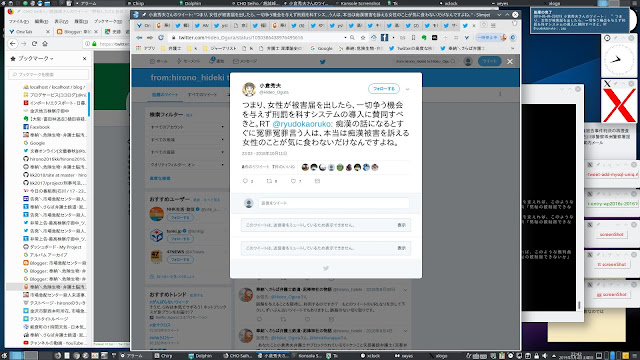Image resolution: width=640 pixels, height=360 pixels.
Task: Click @ryudokaoruko mention link in tweet
Action: tap(302, 124)
